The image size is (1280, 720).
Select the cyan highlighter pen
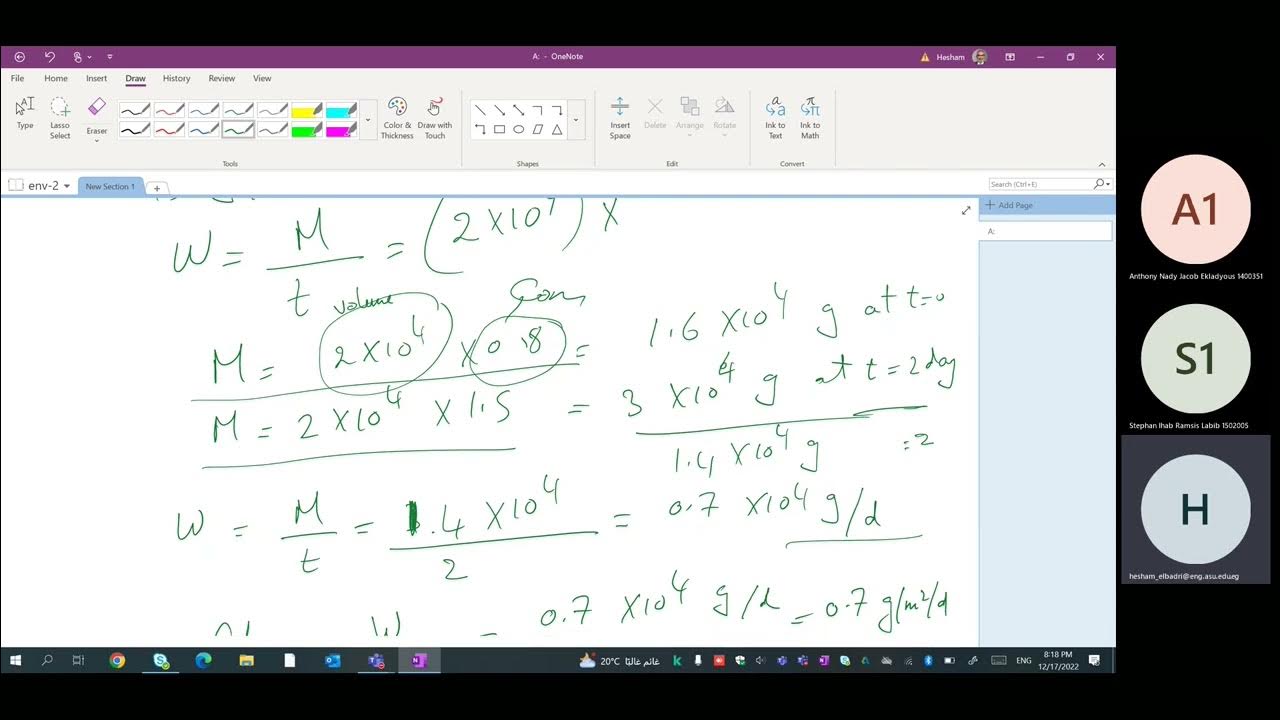tap(341, 110)
